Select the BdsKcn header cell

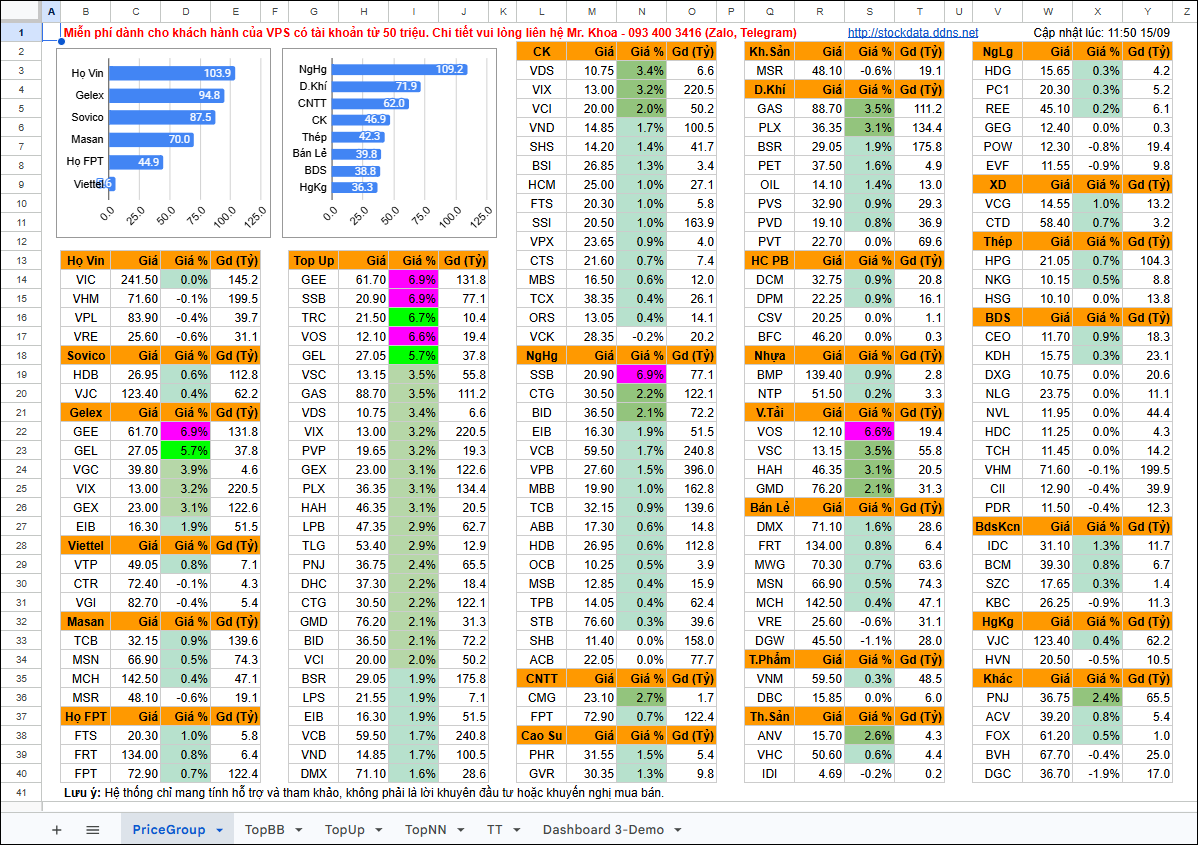click(997, 526)
